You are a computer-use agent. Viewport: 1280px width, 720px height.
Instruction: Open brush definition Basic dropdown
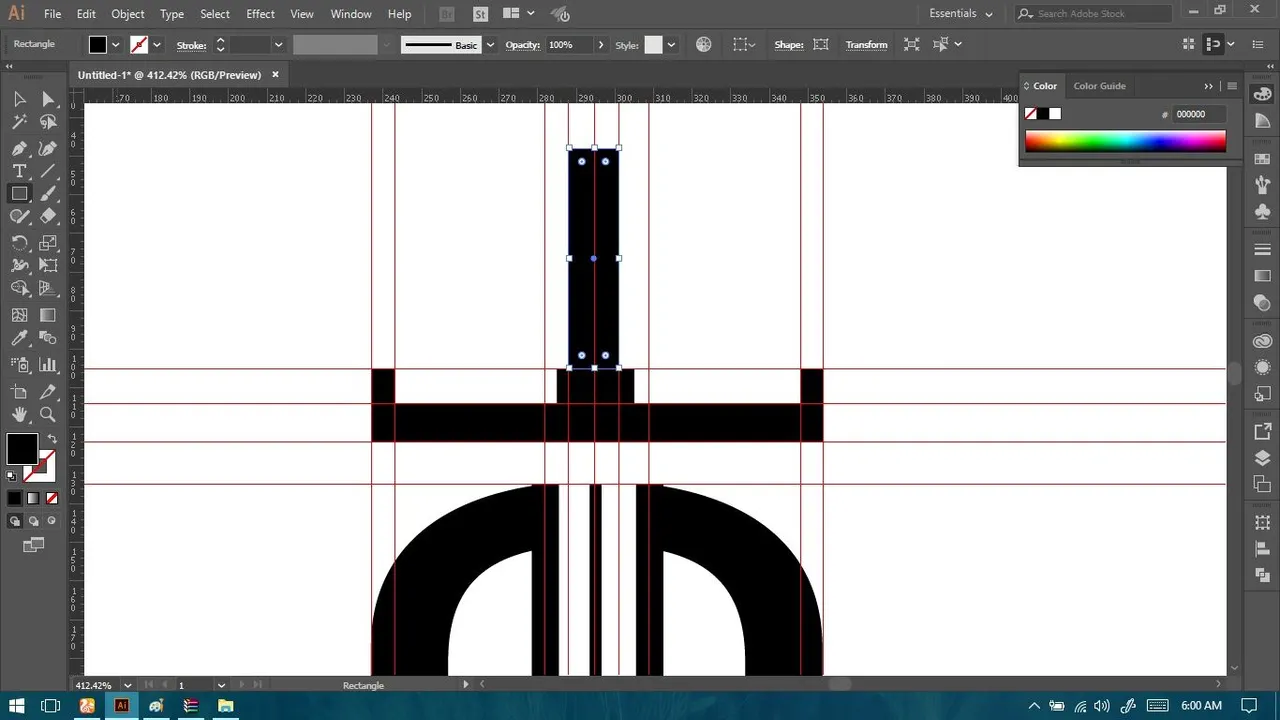[490, 45]
